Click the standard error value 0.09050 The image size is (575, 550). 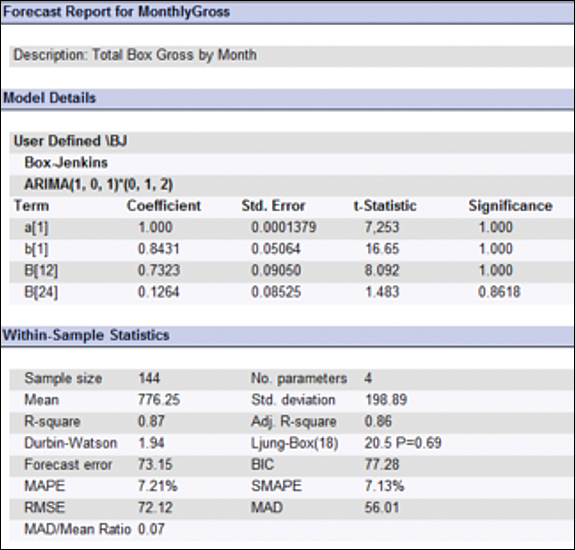[276, 271]
